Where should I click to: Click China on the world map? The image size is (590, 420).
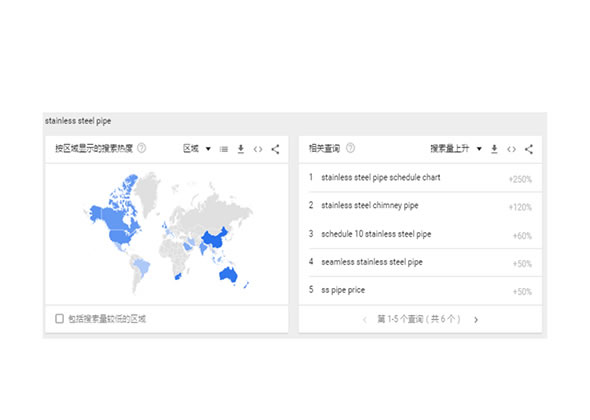pos(214,239)
